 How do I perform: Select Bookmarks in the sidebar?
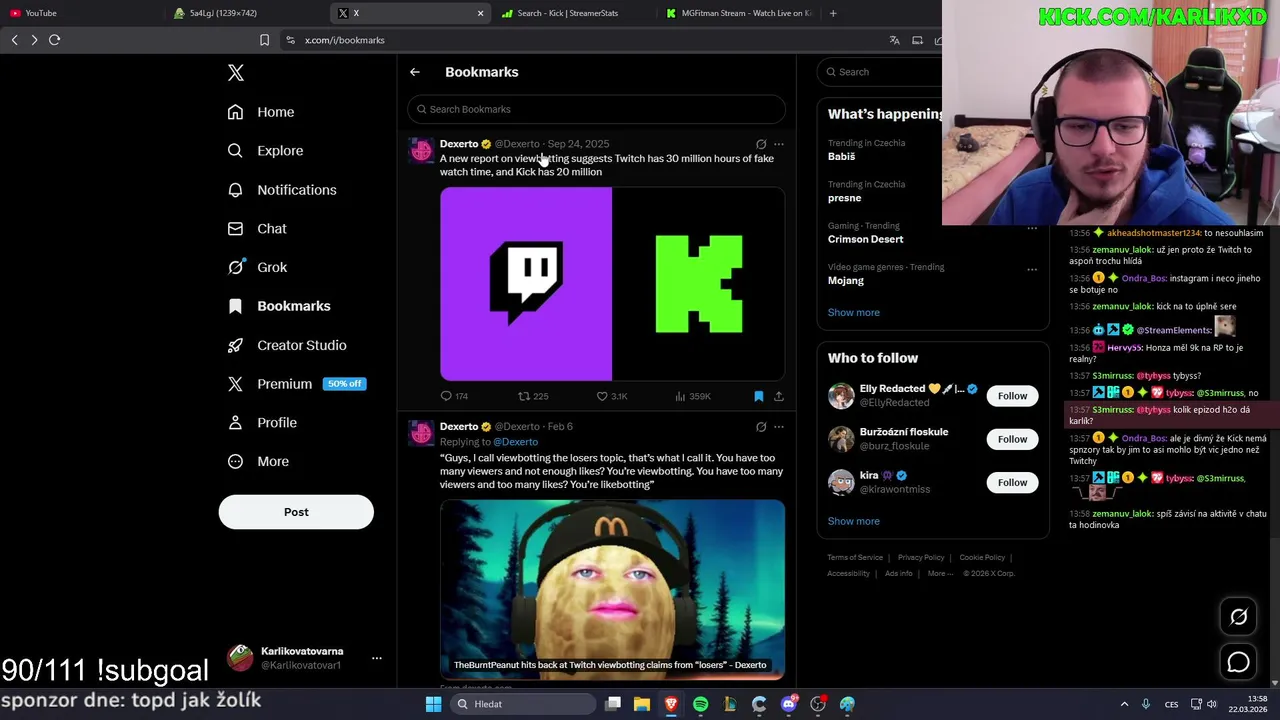tap(279, 306)
